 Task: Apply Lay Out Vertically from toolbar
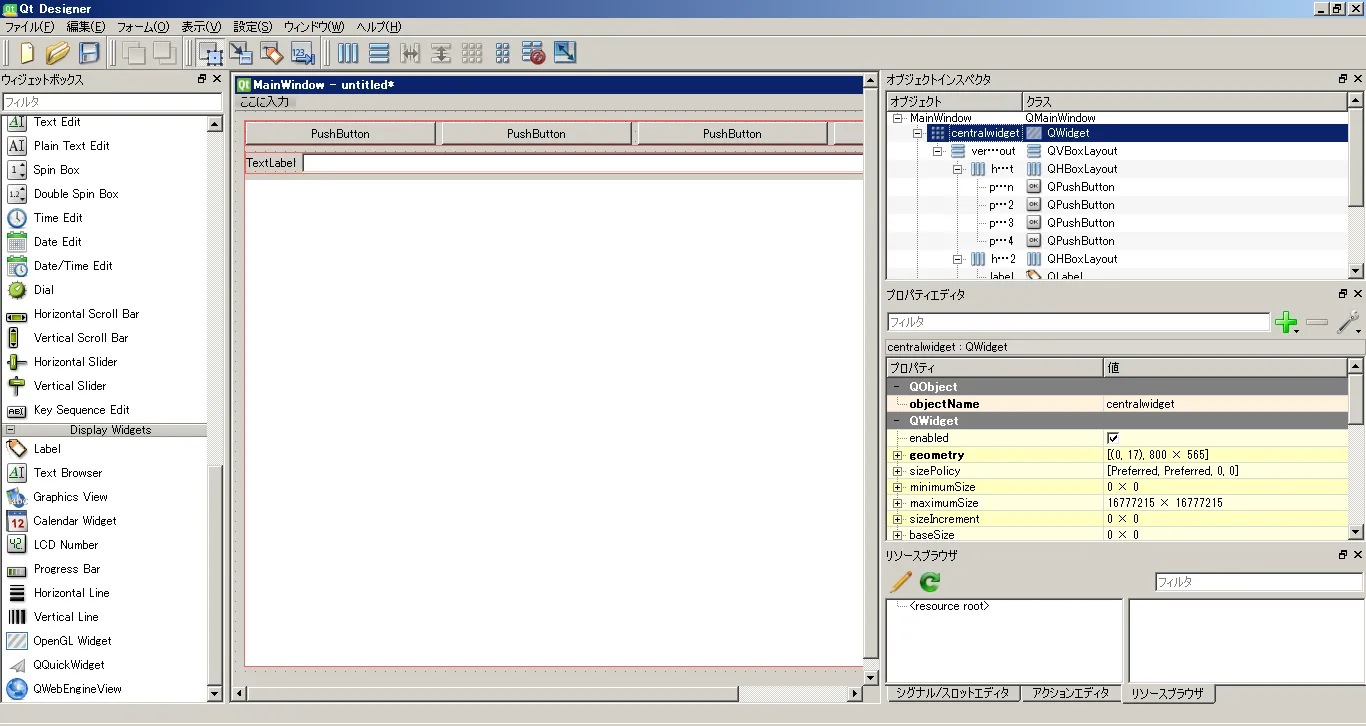[x=379, y=53]
